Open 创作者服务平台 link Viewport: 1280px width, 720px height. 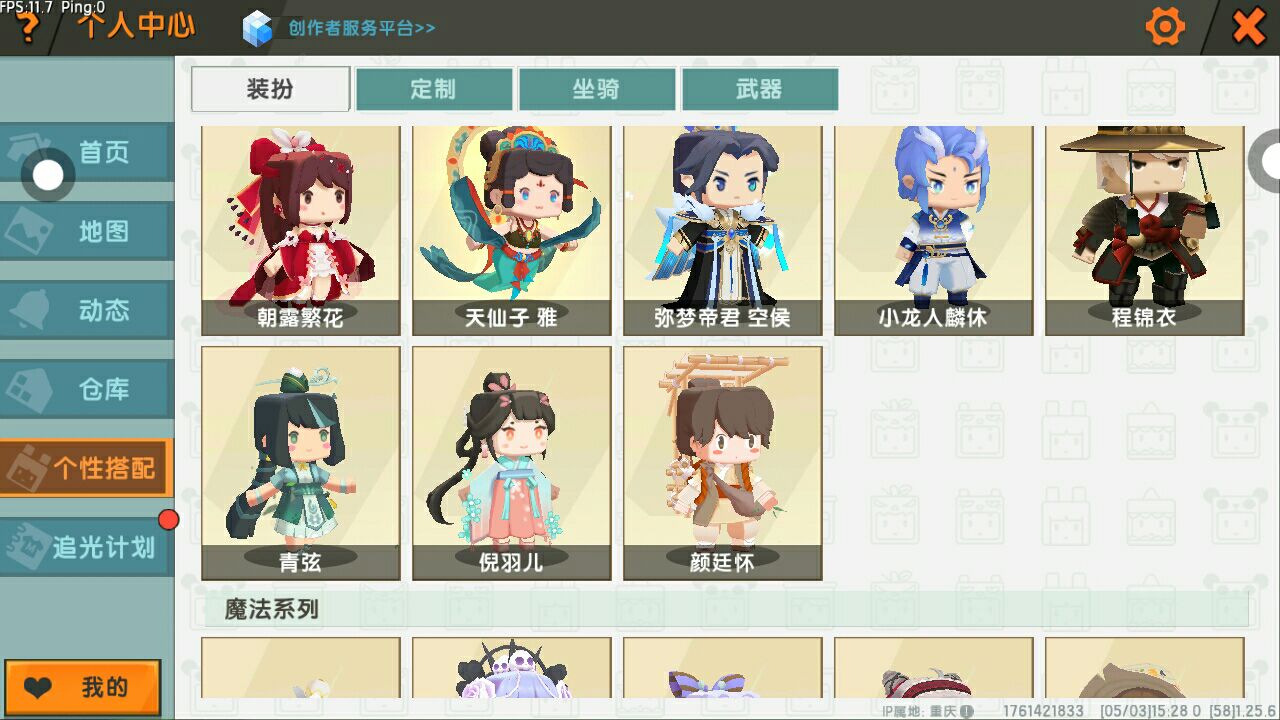pyautogui.click(x=362, y=28)
